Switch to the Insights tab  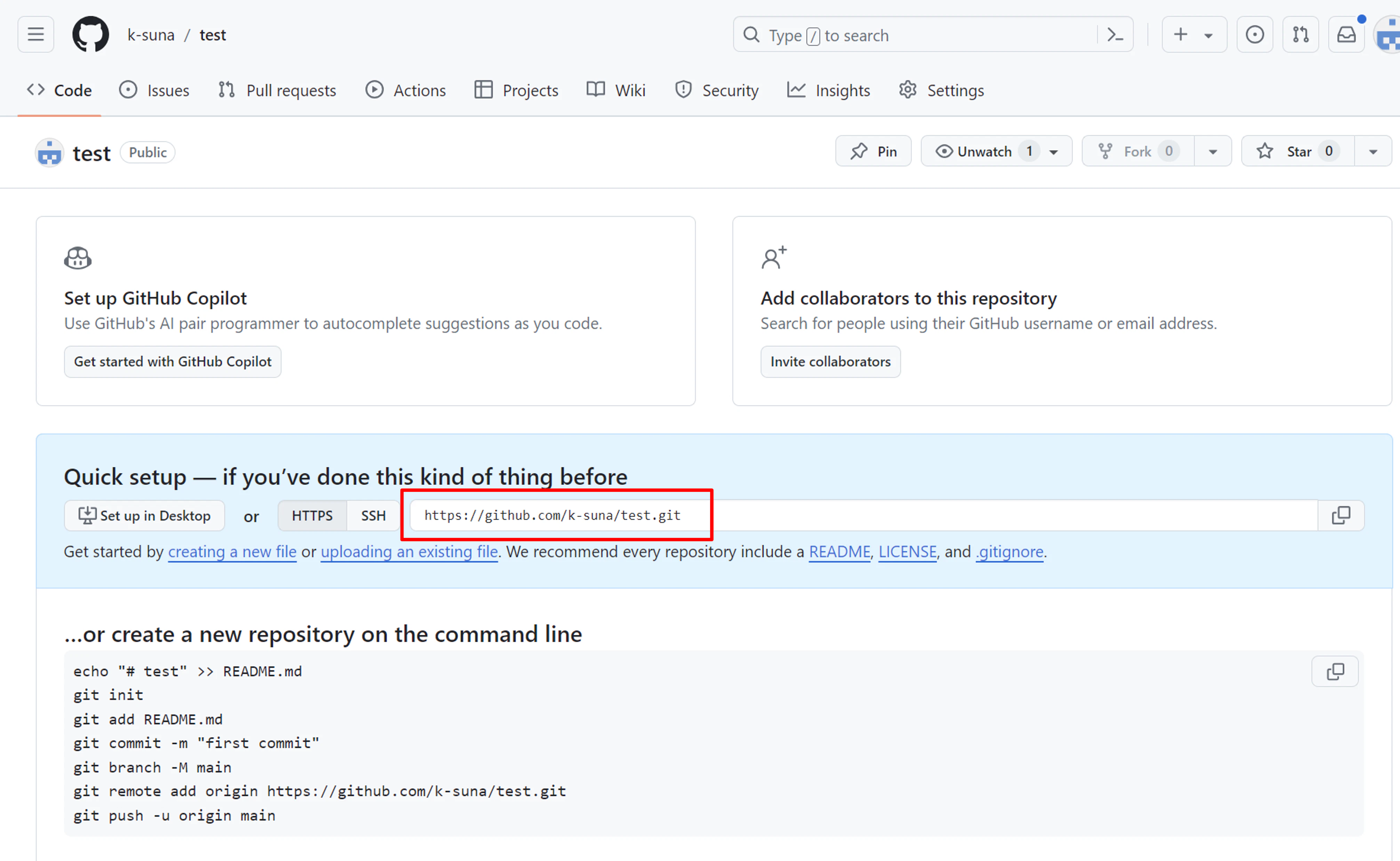tap(829, 90)
